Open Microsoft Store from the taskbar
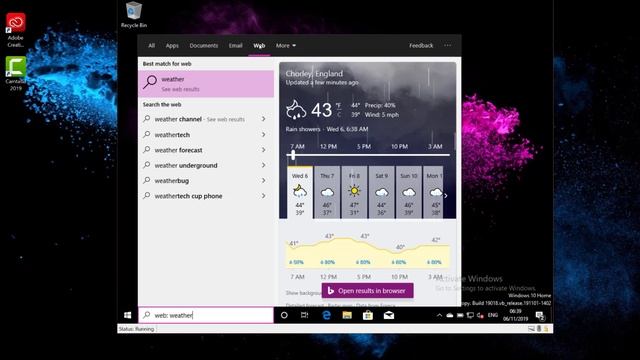 coord(368,315)
